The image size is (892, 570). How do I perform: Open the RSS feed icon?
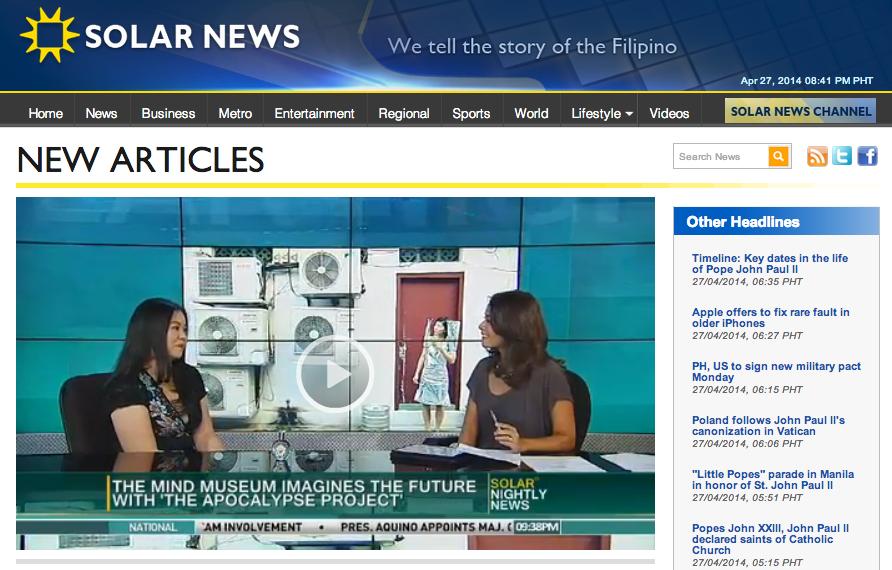click(x=817, y=156)
